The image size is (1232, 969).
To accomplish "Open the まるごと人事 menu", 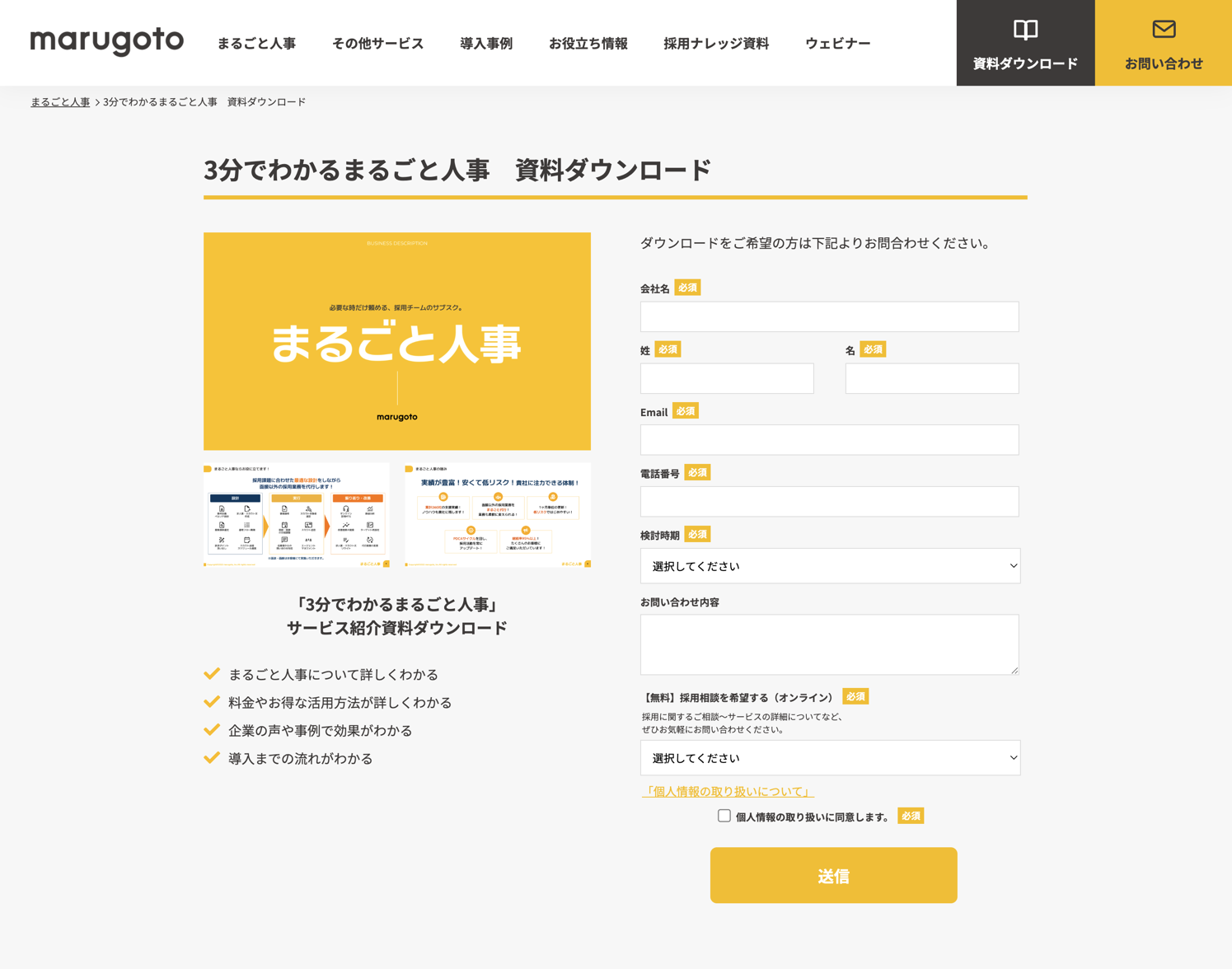I will [256, 43].
